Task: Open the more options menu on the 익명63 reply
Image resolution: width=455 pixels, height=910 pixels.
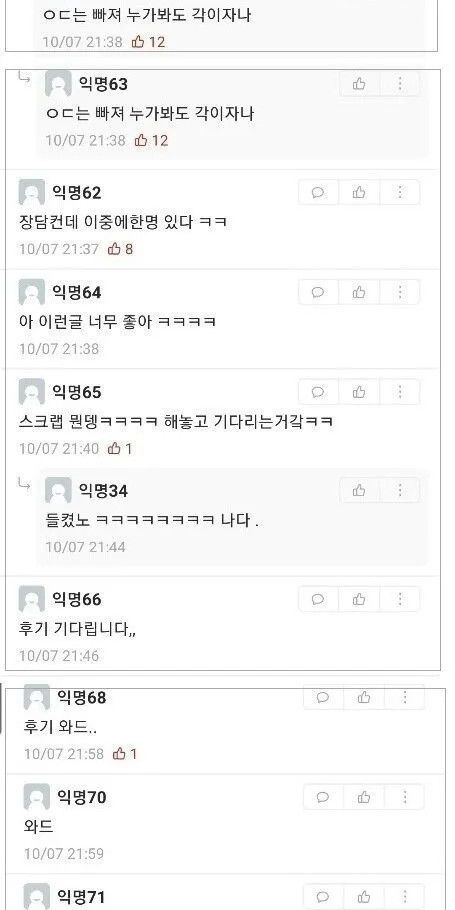Action: 400,85
